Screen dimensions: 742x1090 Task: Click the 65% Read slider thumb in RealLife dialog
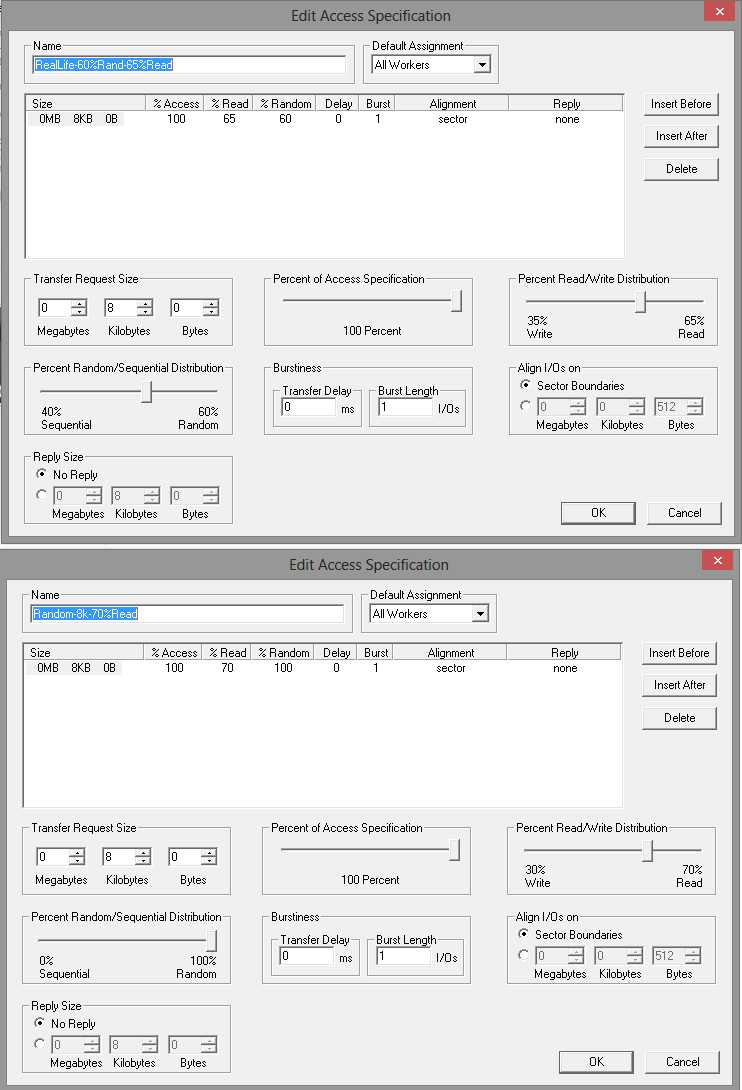pos(640,302)
